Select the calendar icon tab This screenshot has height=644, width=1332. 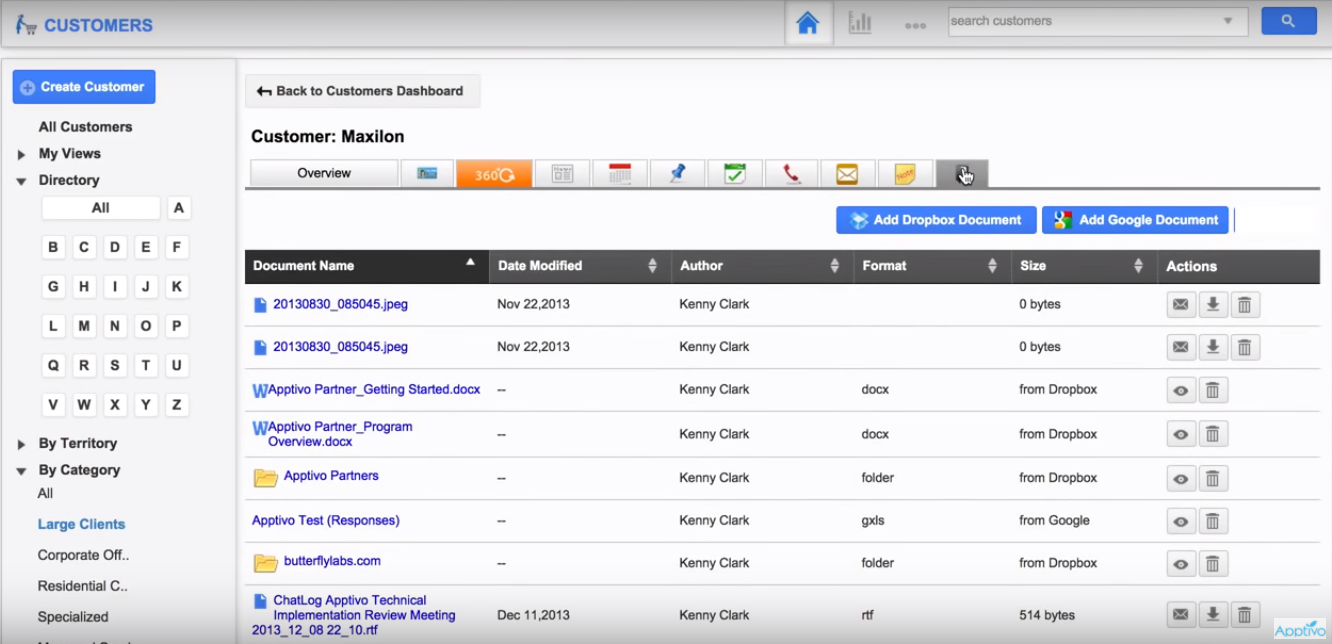(620, 173)
